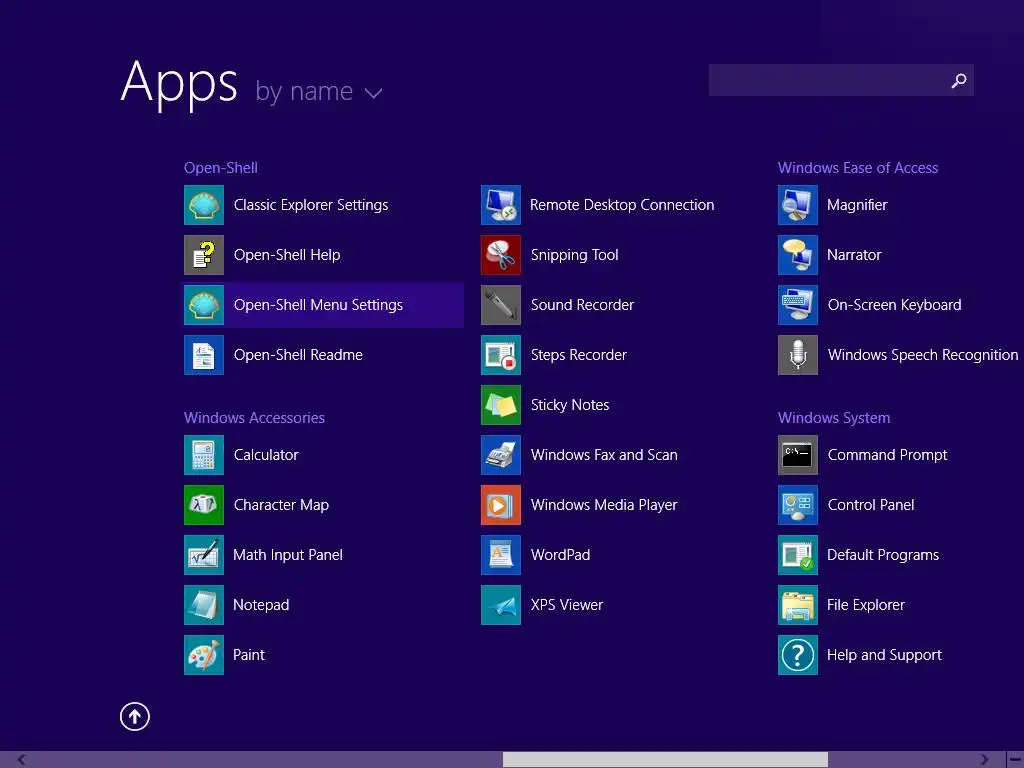
Task: Launch the Calculator icon
Action: click(204, 455)
